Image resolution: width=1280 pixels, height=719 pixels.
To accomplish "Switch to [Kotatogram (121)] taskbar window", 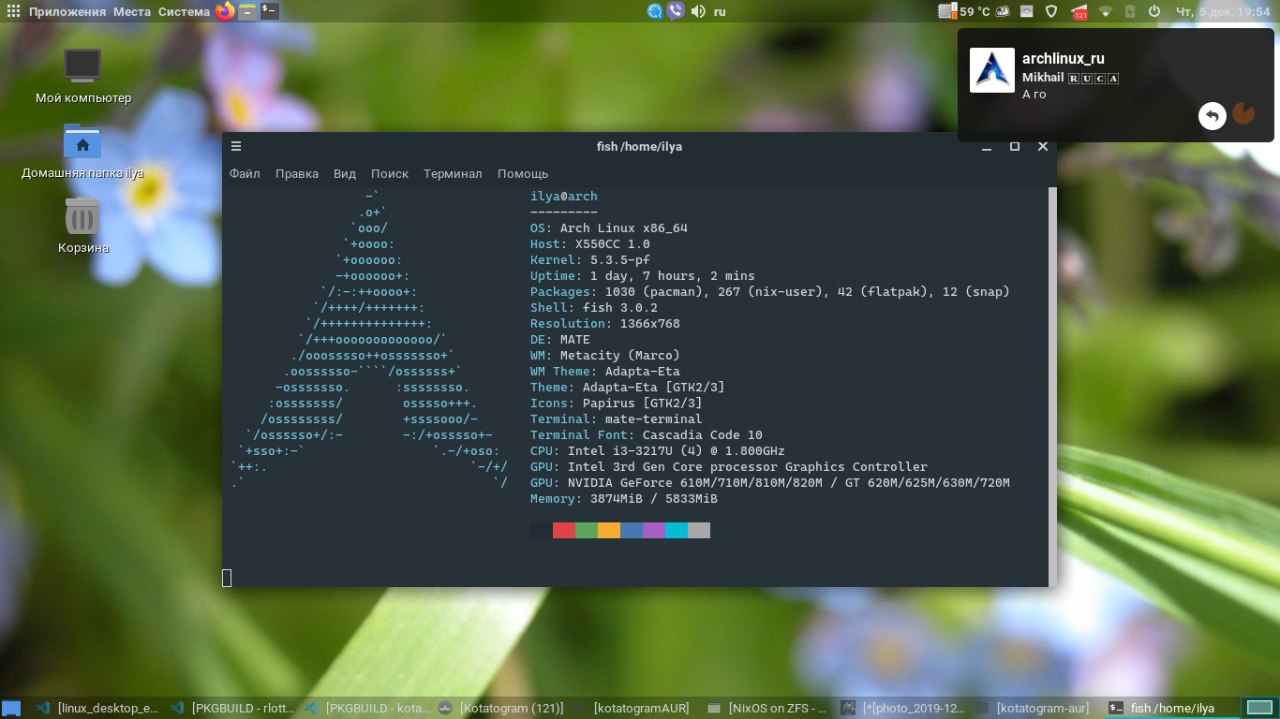I will point(499,708).
